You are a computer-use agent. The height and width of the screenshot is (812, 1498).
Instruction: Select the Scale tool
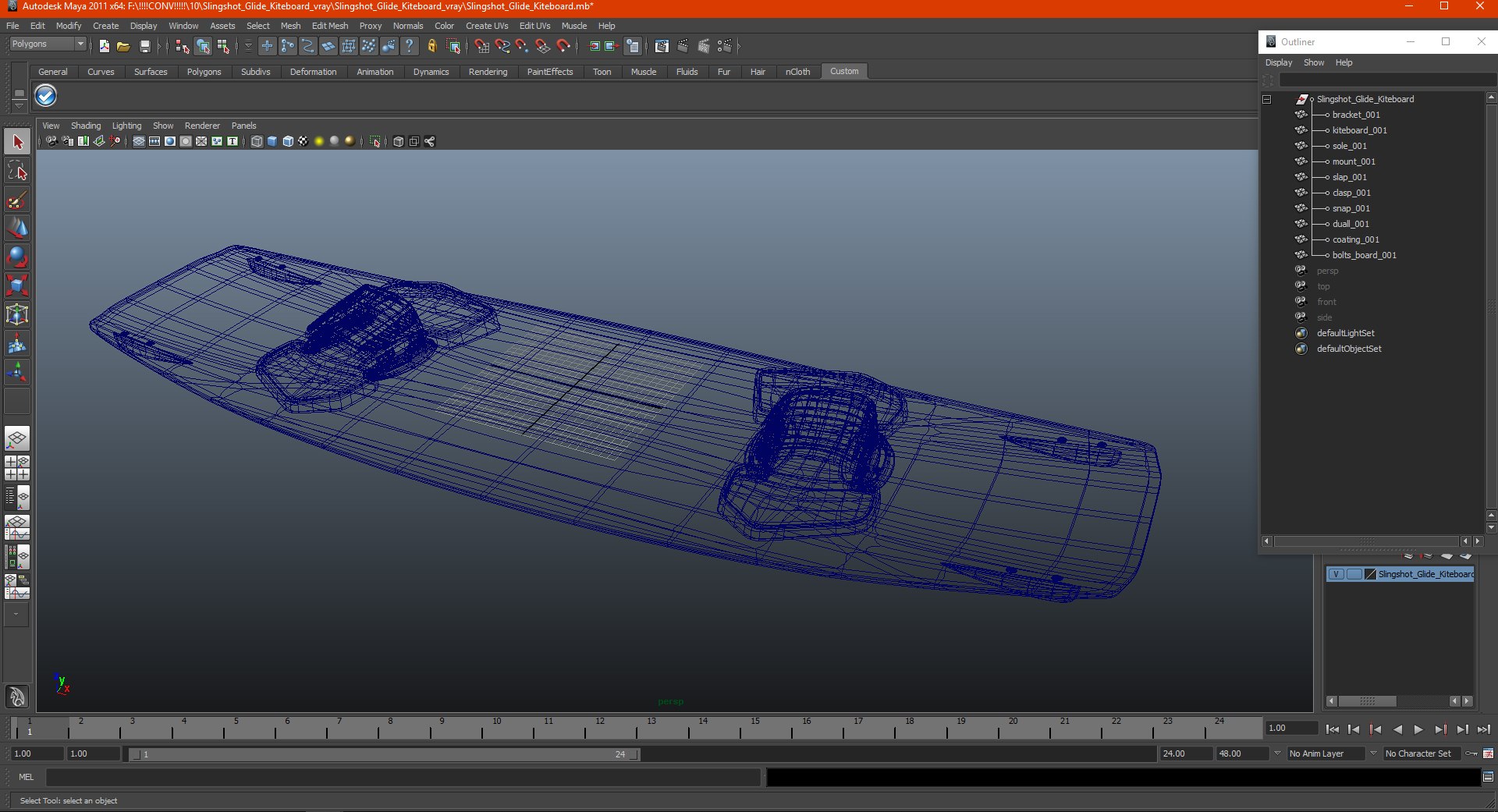[17, 285]
